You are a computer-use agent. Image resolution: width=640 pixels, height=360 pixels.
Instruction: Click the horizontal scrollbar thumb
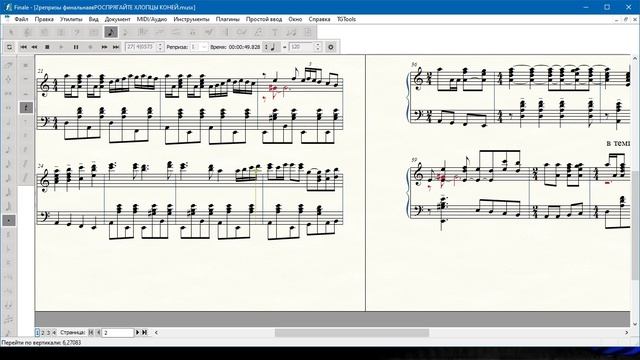(352, 333)
